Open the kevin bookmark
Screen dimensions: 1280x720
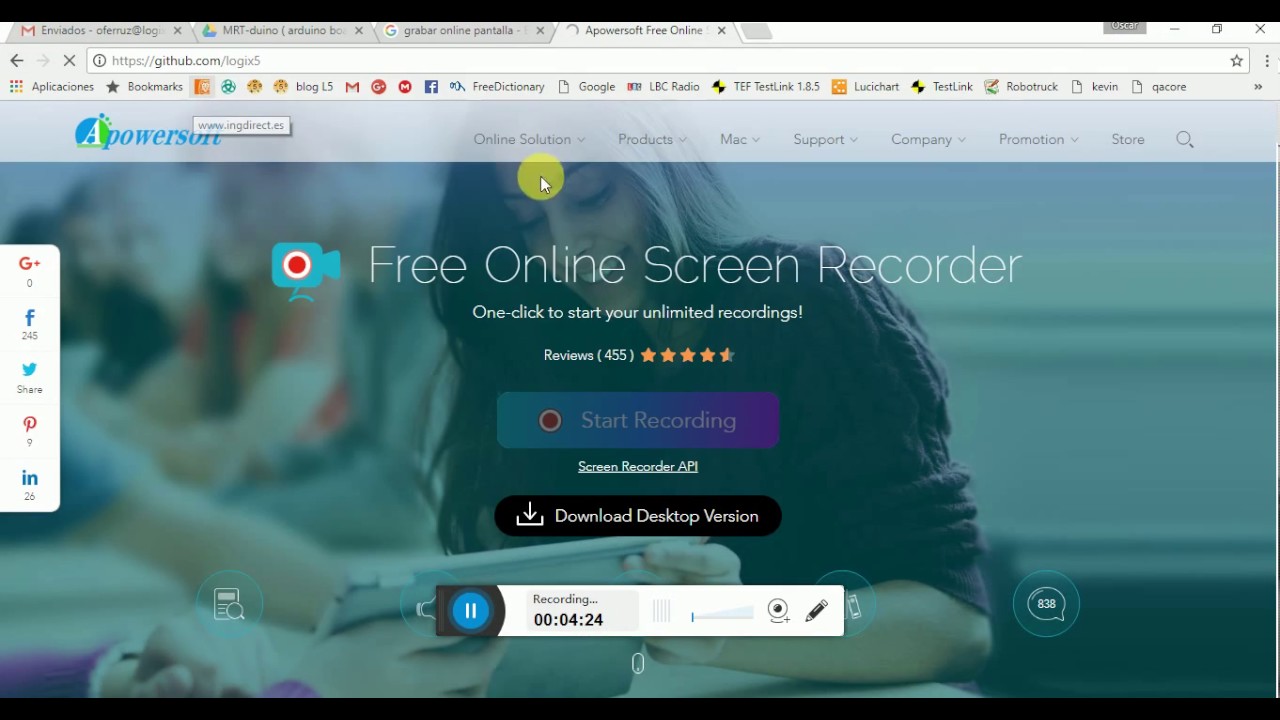pos(1094,87)
